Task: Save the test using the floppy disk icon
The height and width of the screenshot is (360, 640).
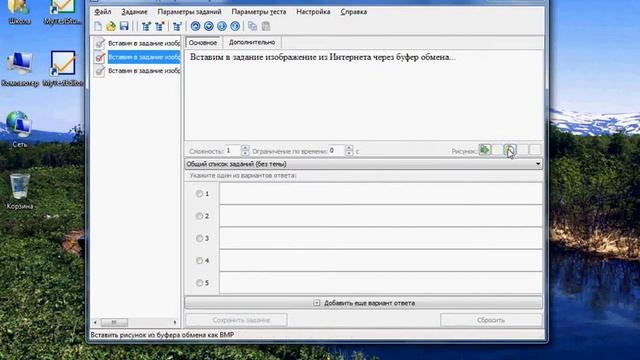Action: pos(124,27)
